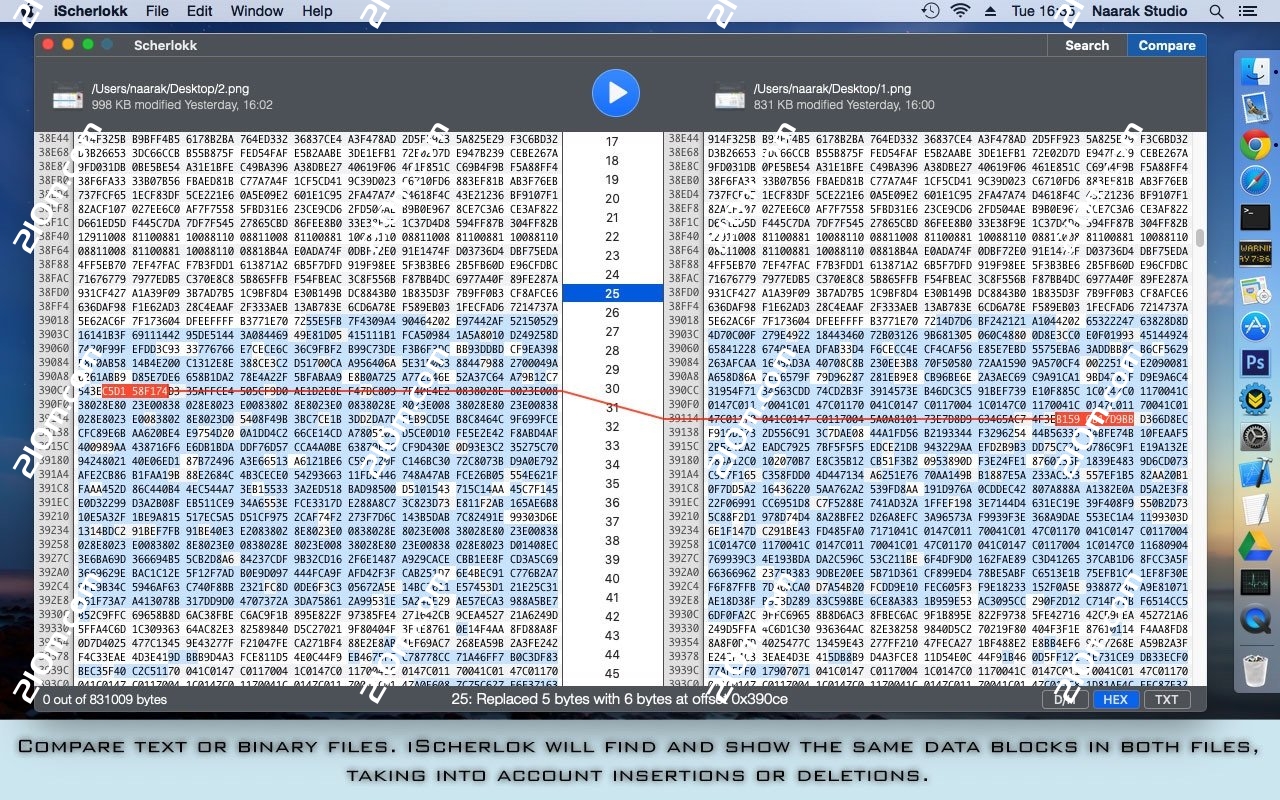Screen dimensions: 1280x800
Task: Open System Preferences from the Dock
Action: 1255,436
